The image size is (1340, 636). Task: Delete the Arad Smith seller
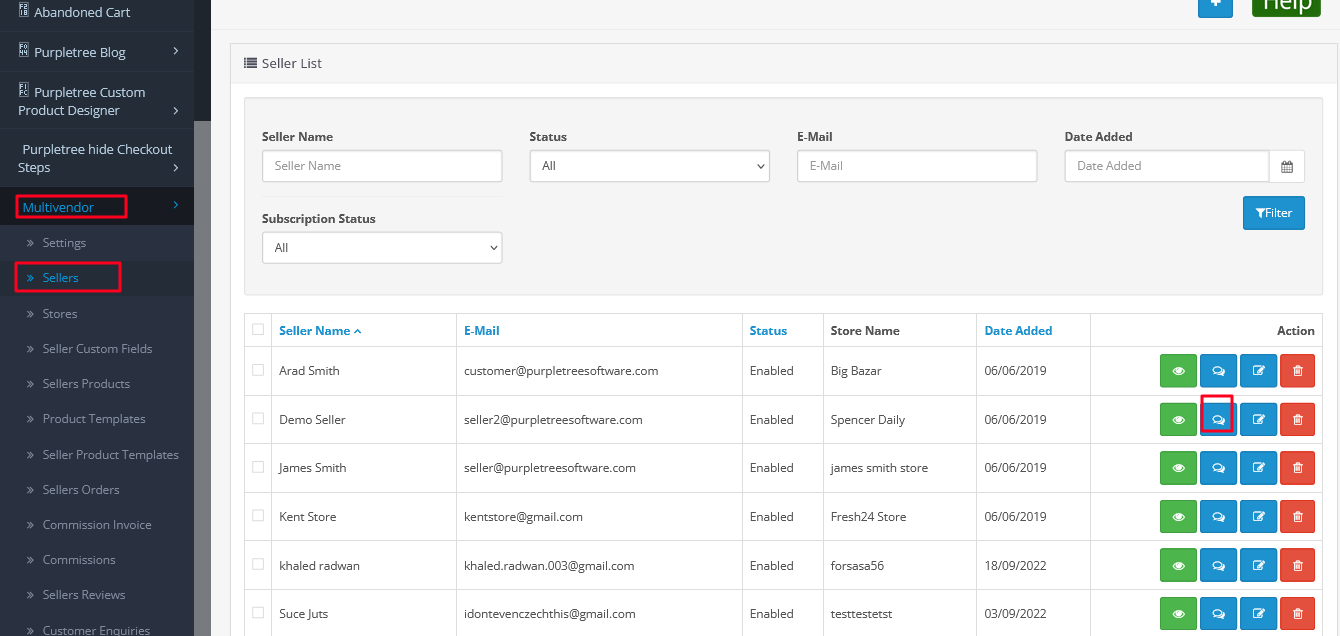[1298, 371]
